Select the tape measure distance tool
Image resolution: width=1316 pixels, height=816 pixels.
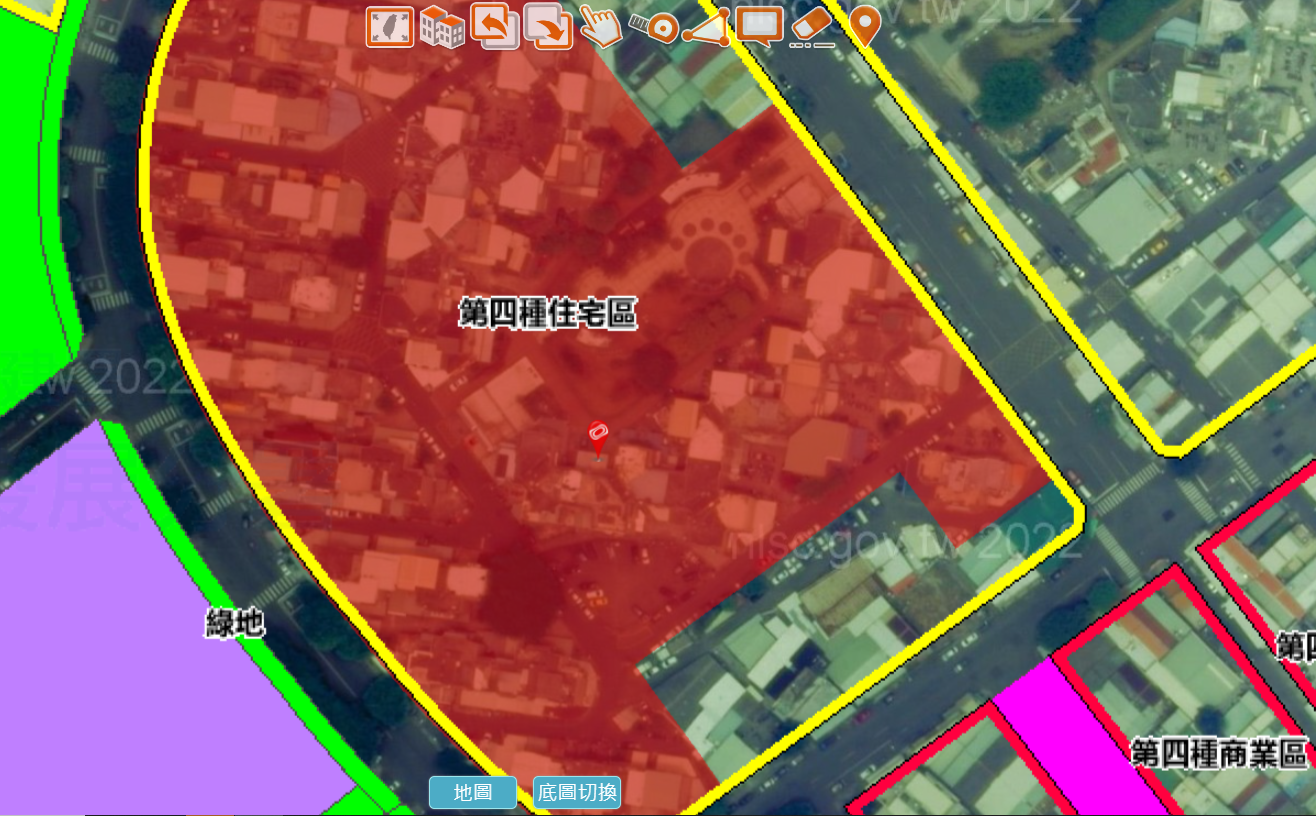(655, 27)
